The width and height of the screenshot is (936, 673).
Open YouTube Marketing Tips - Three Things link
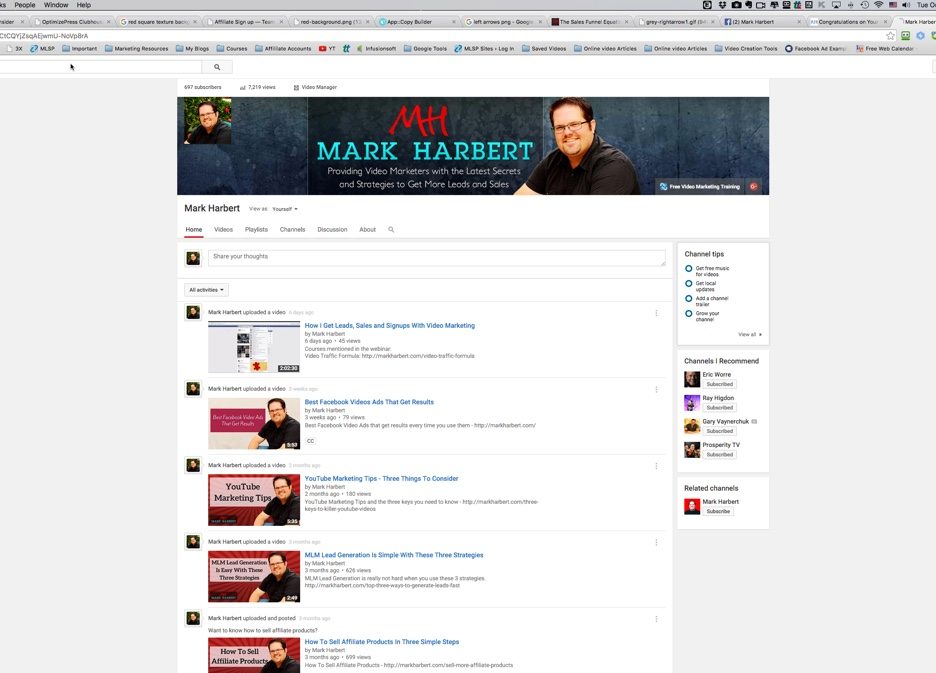point(381,478)
